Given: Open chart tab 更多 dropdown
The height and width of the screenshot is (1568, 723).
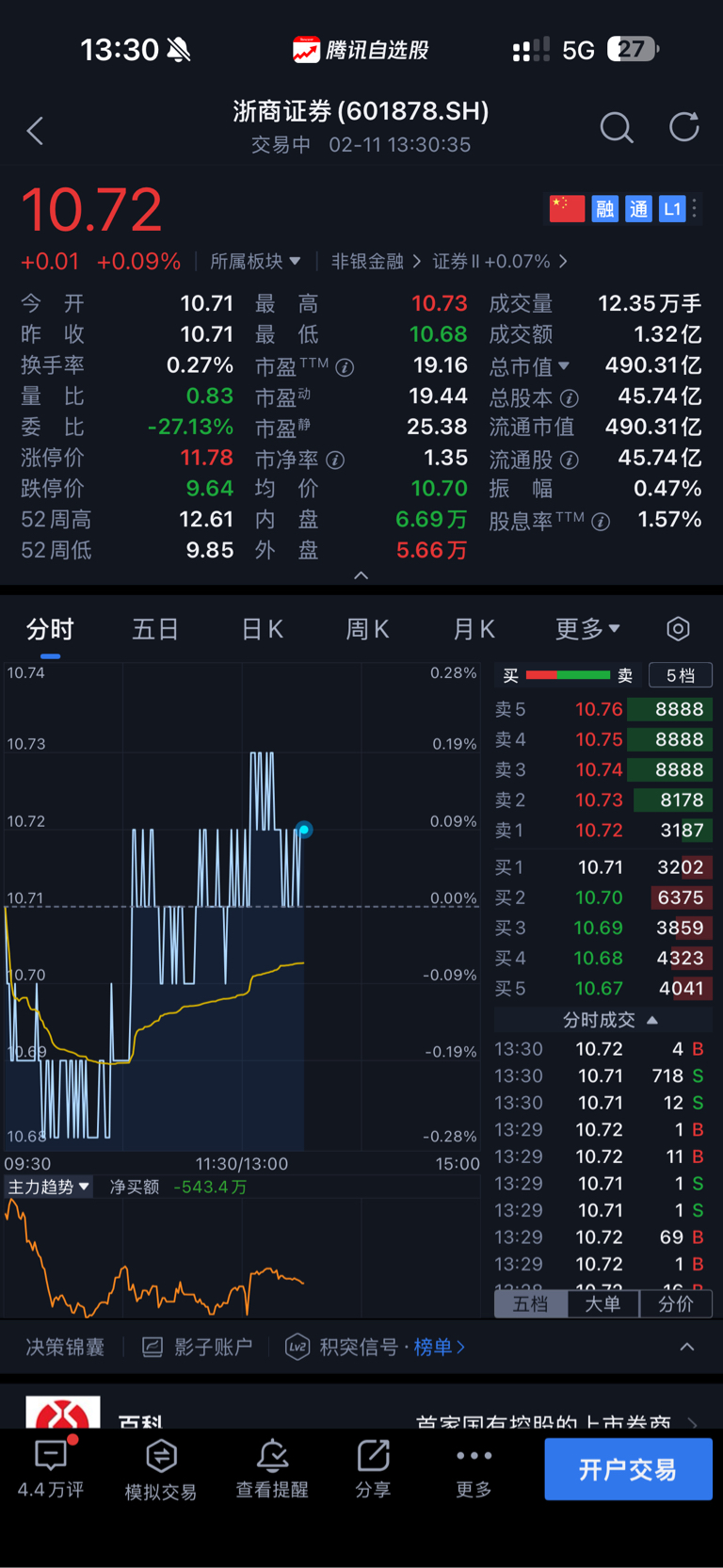Looking at the screenshot, I should click(x=587, y=628).
